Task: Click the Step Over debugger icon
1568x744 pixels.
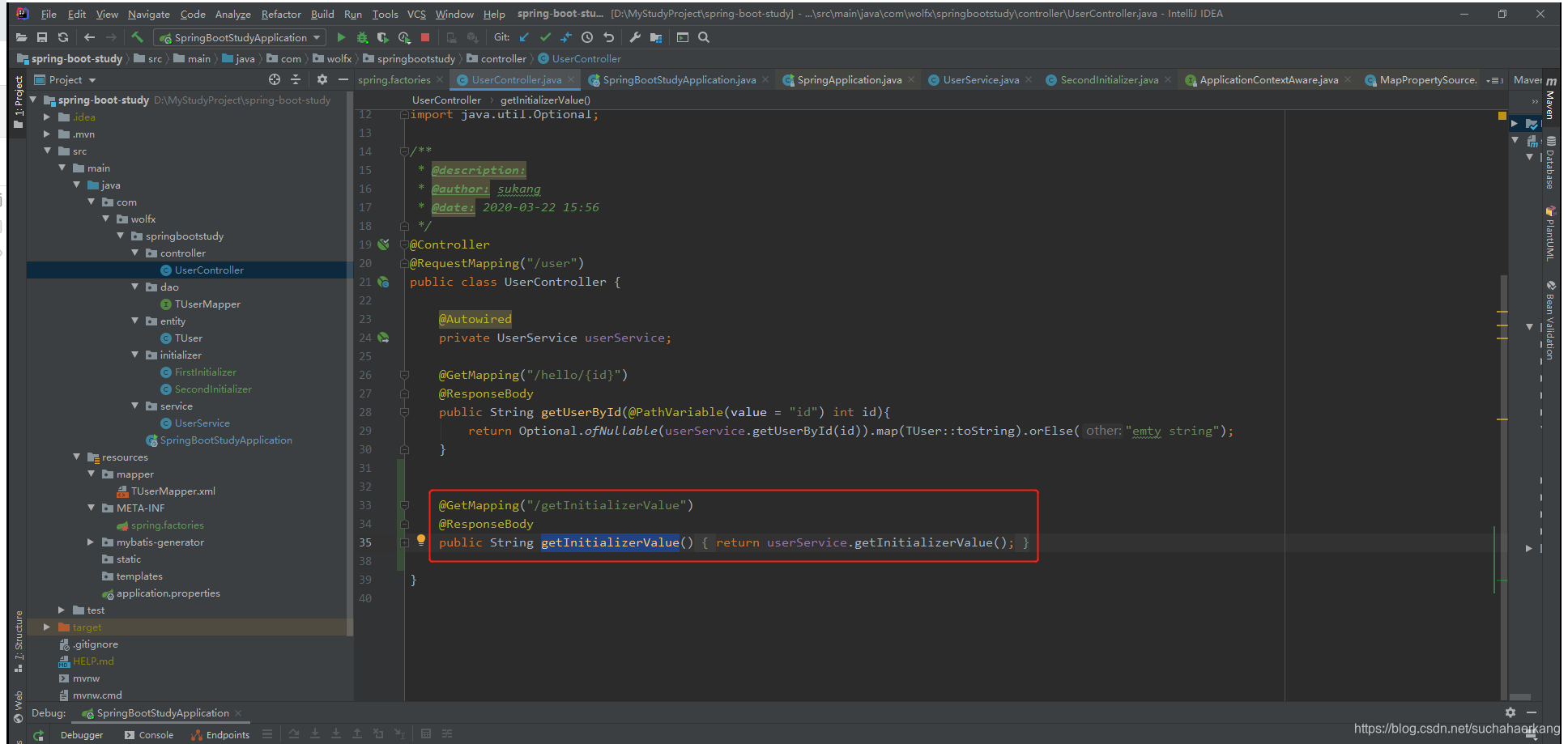Action: (294, 734)
